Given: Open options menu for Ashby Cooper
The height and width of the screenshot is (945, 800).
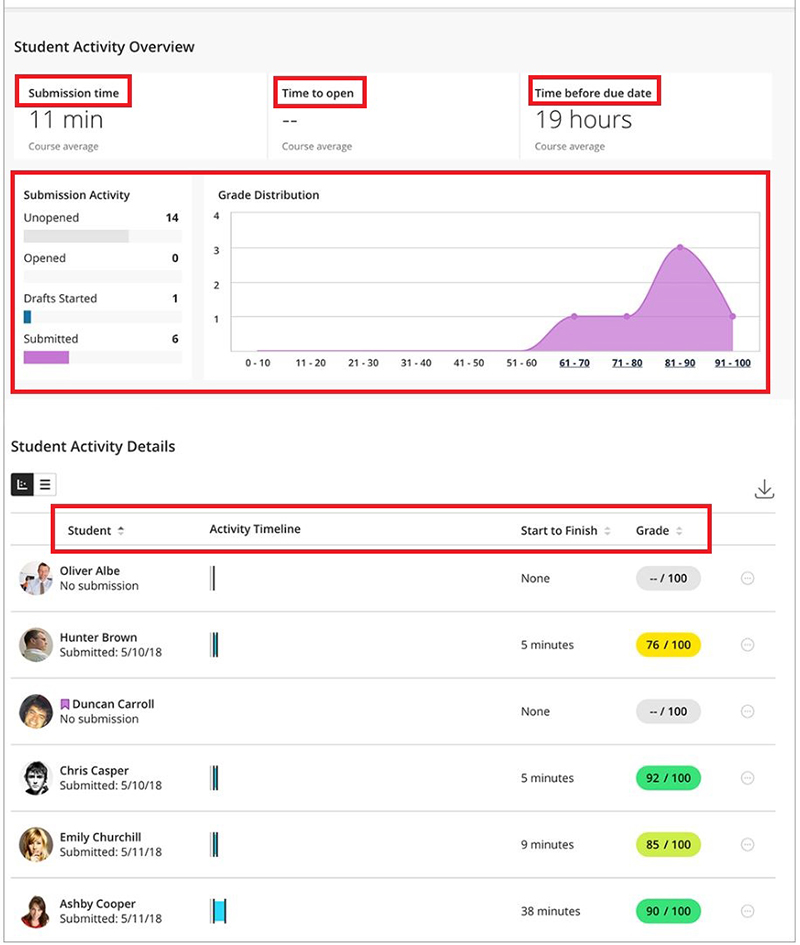Looking at the screenshot, I should 747,911.
